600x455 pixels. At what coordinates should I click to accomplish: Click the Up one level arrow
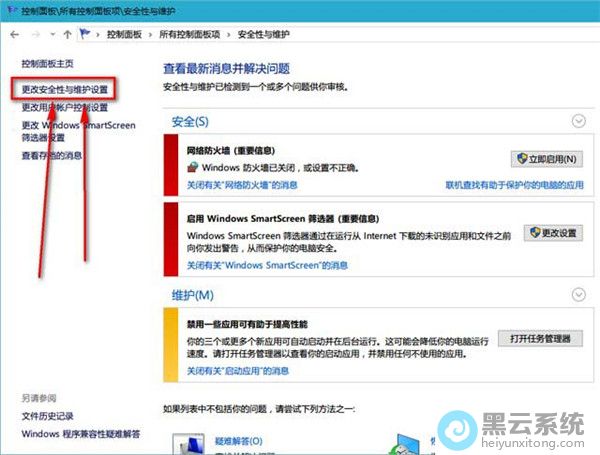click(66, 33)
